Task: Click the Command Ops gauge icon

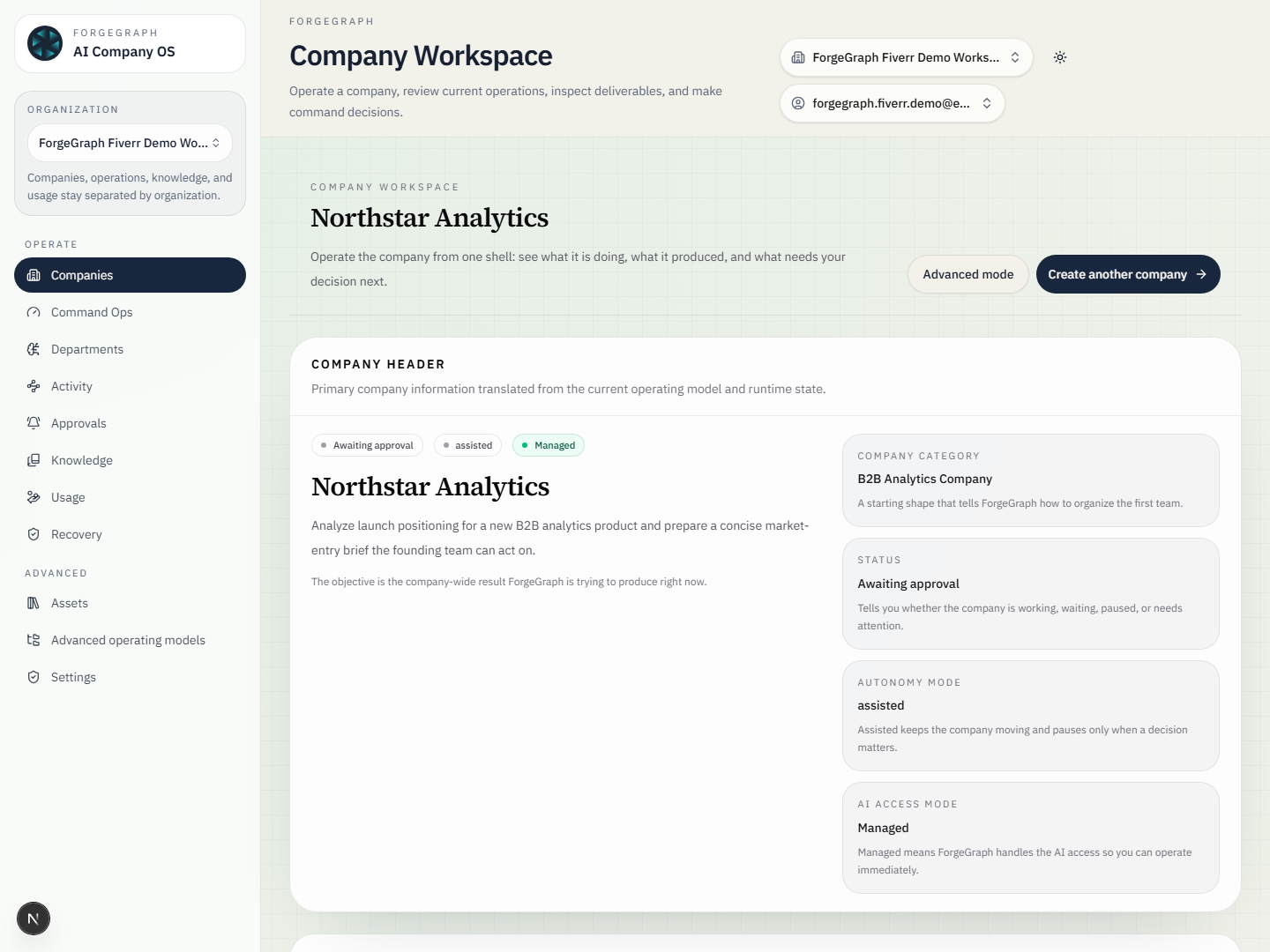Action: 34,312
